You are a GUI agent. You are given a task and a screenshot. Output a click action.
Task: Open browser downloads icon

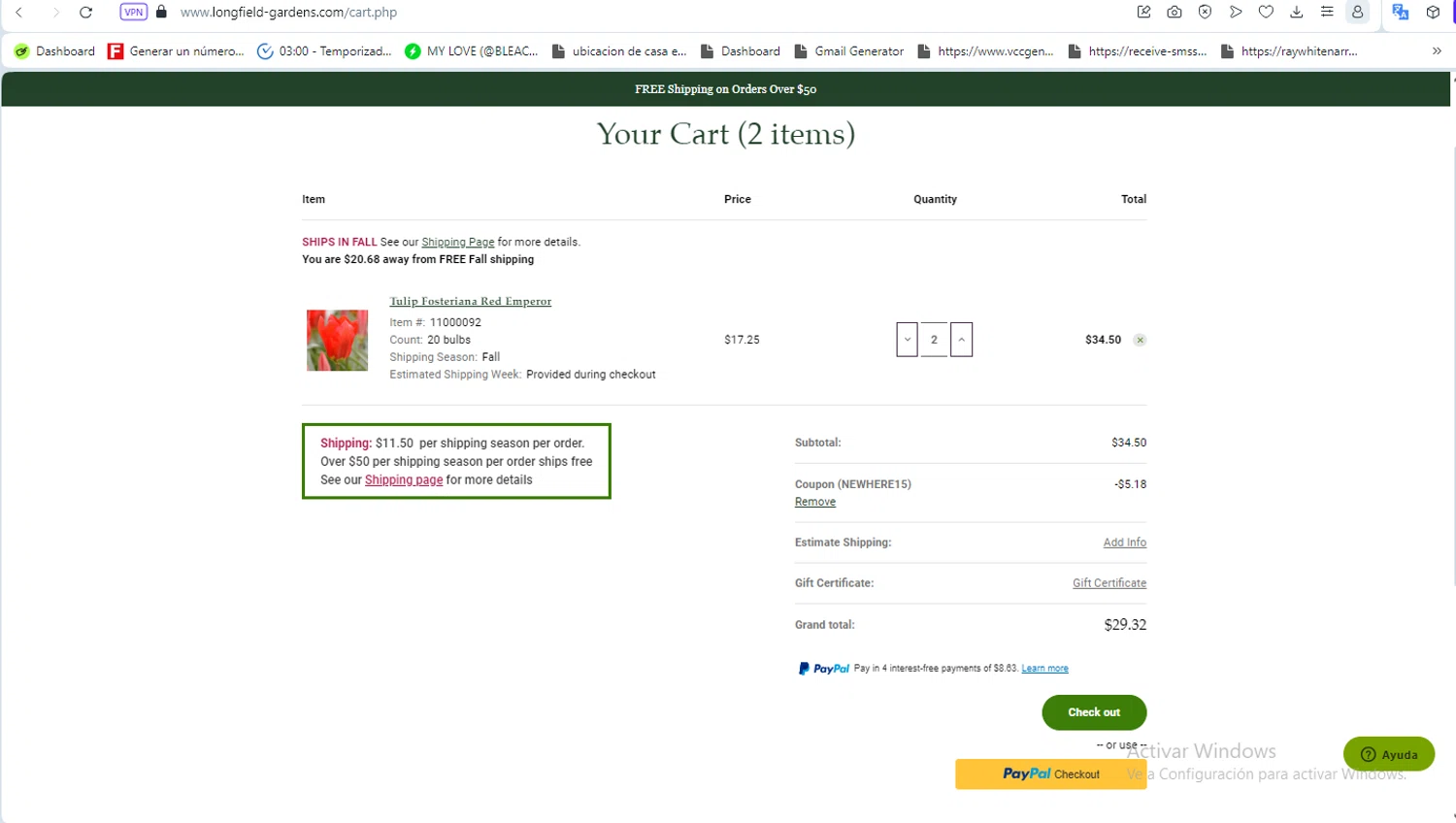1296,13
